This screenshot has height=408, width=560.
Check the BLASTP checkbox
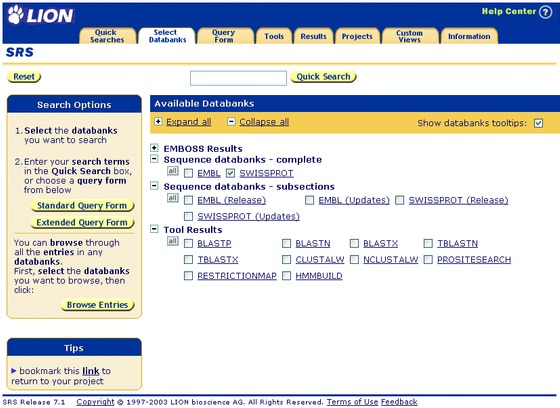[188, 244]
